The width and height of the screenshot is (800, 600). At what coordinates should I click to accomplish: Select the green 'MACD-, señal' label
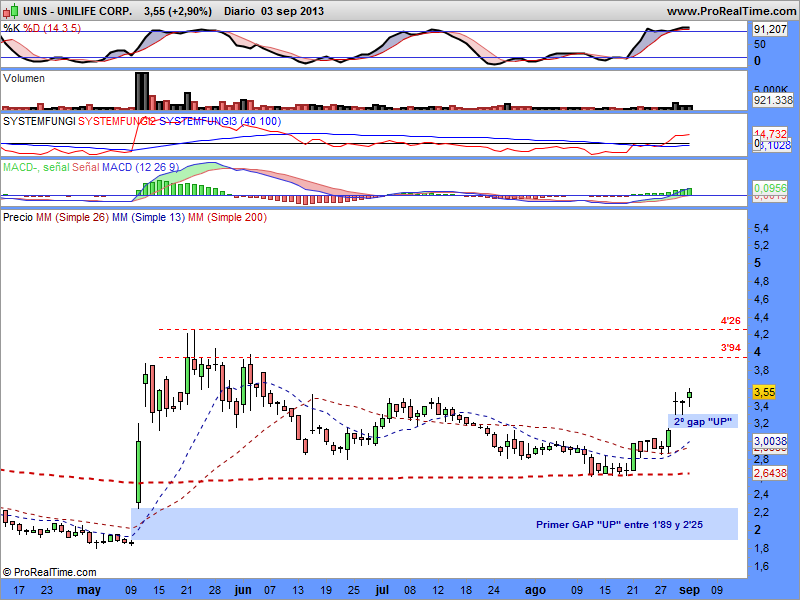[36, 167]
